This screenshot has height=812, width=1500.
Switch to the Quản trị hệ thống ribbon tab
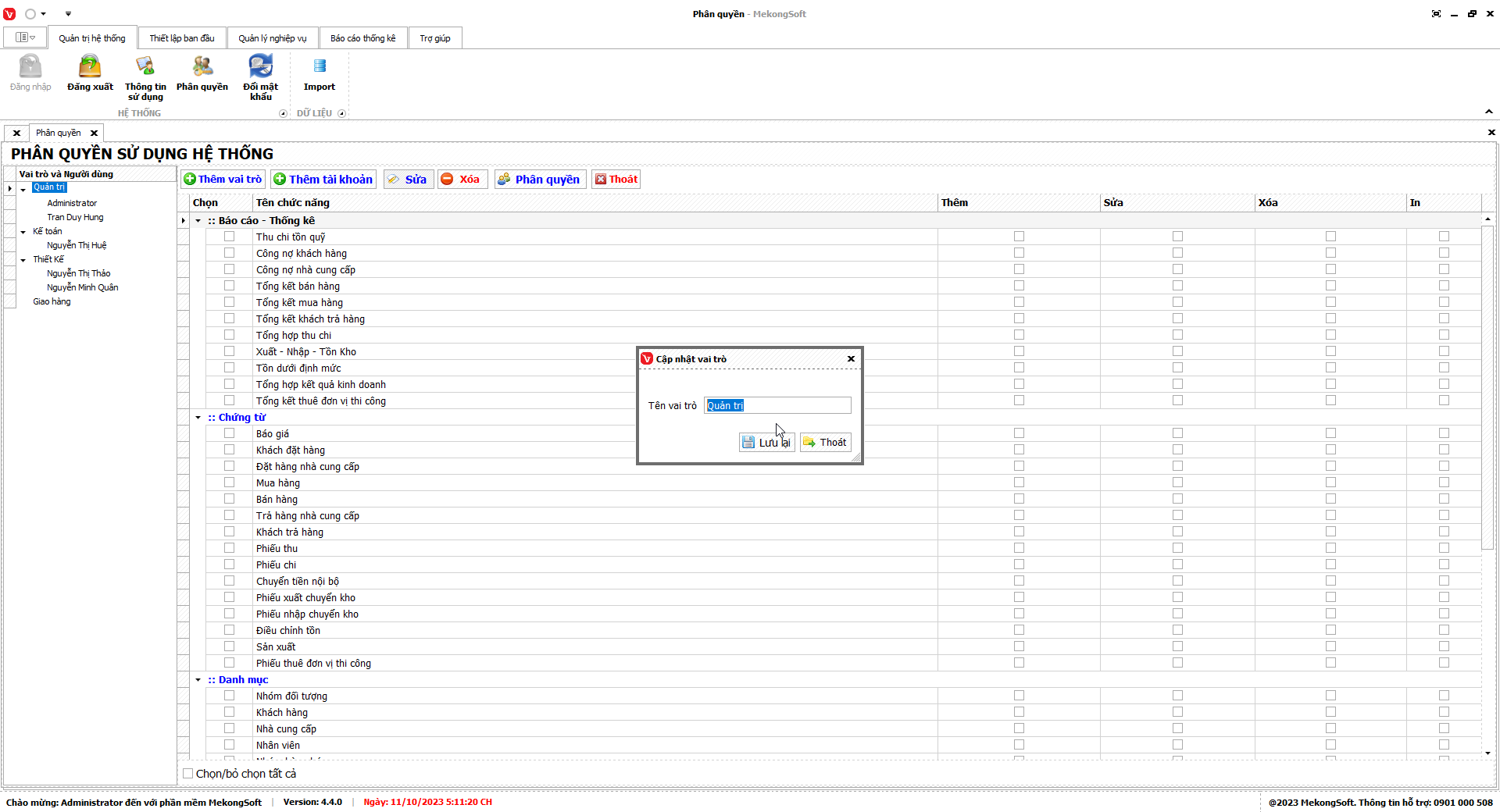pyautogui.click(x=92, y=38)
